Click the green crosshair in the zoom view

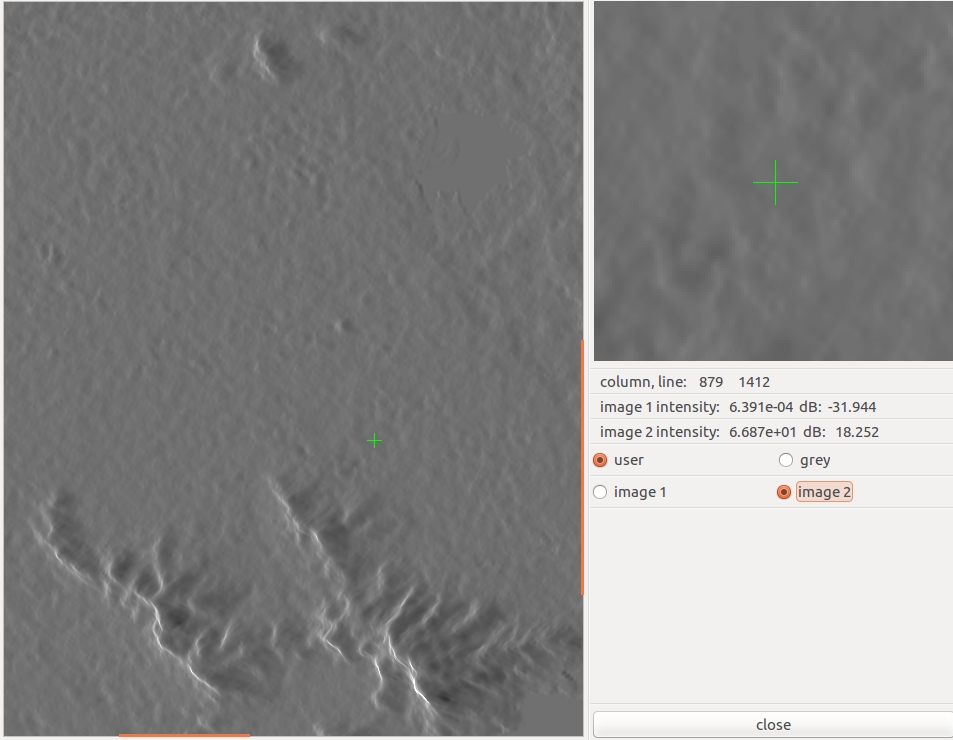[x=775, y=182]
